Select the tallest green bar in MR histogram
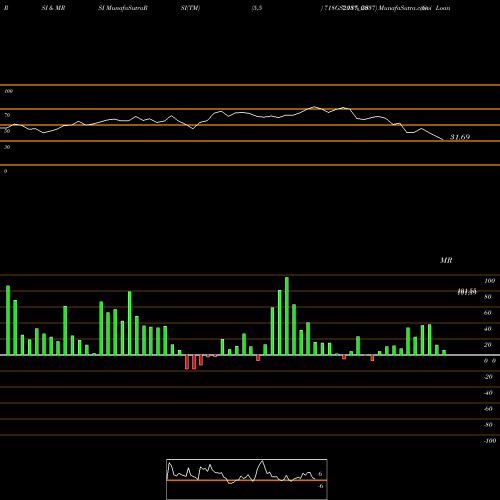Viewport: 500px width, 500px height. [x=287, y=316]
